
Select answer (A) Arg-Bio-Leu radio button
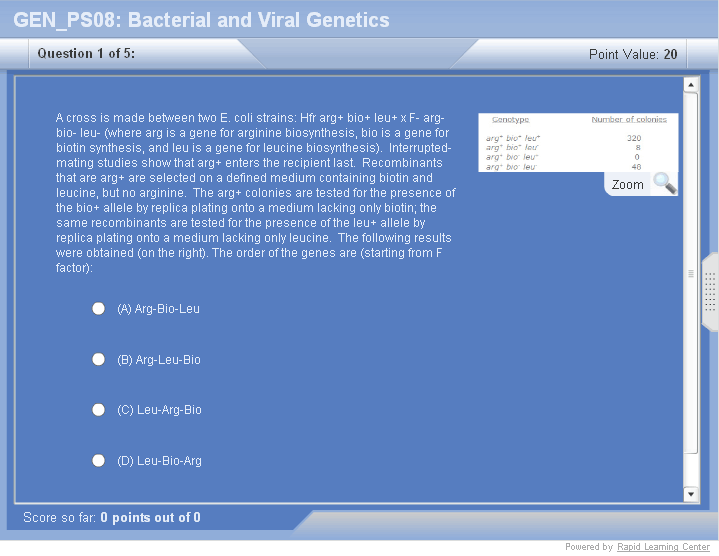[x=99, y=309]
